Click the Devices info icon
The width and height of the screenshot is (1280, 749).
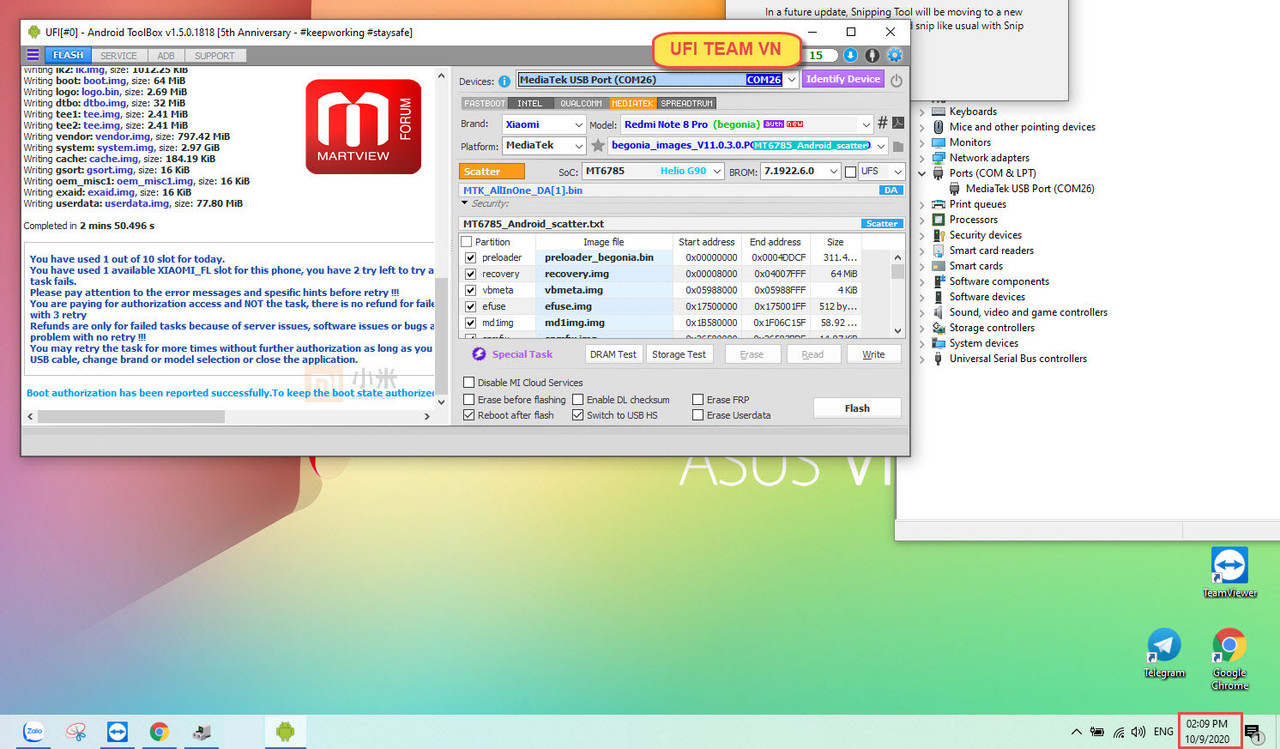[x=504, y=81]
